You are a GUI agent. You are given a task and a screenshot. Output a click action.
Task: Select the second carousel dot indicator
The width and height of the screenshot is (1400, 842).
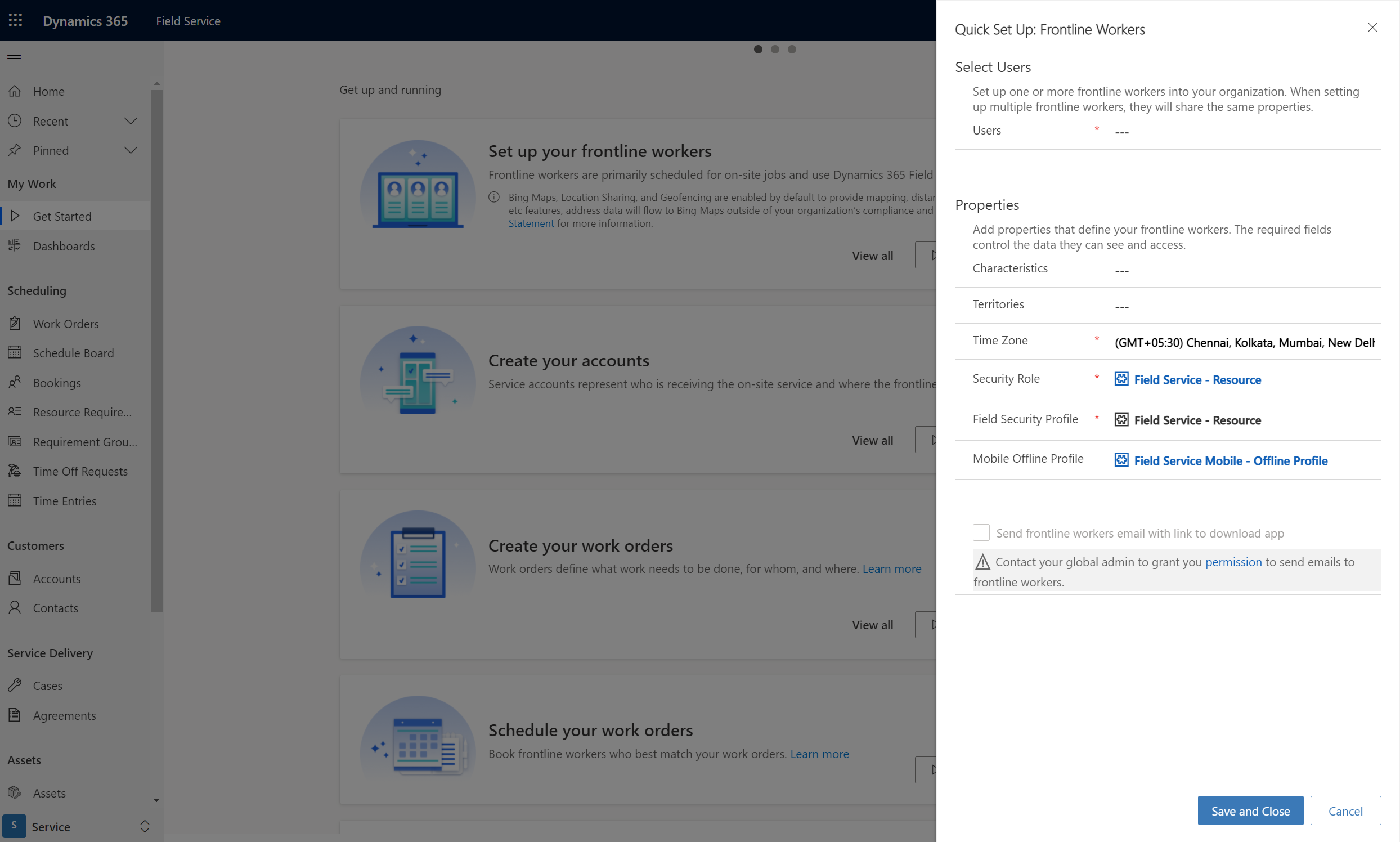[775, 49]
